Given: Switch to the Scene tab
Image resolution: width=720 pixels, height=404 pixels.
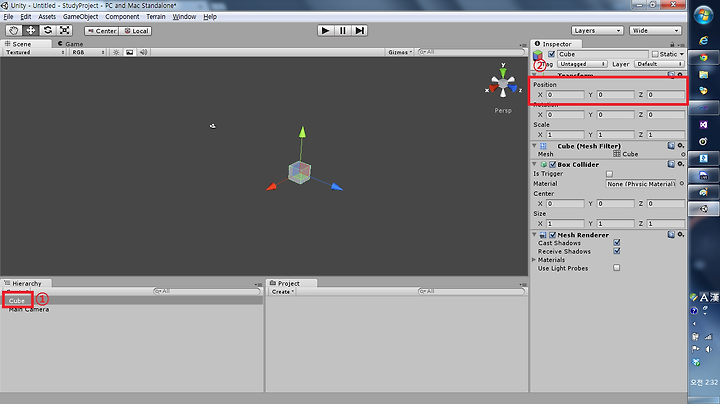Looking at the screenshot, I should [x=26, y=44].
